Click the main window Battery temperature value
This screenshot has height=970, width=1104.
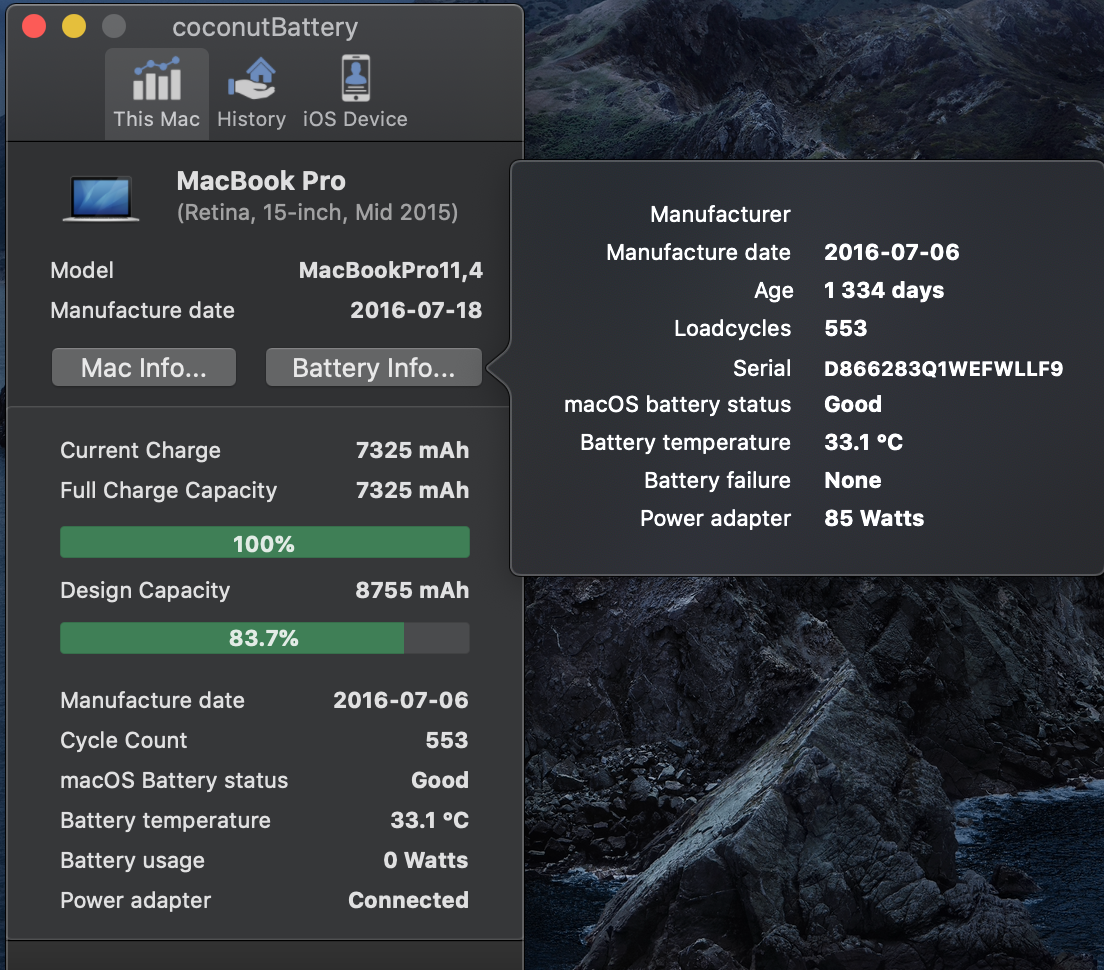click(429, 820)
